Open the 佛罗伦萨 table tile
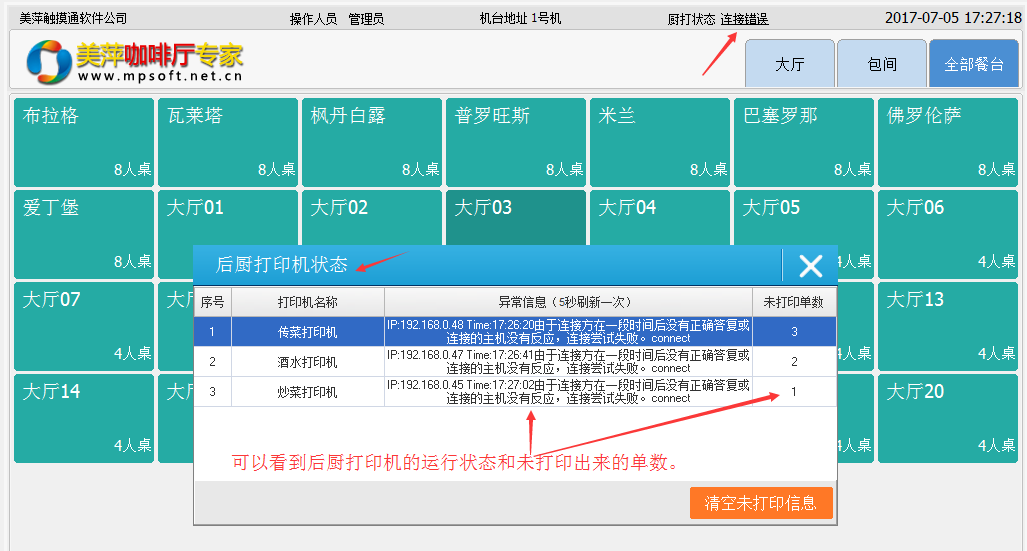 click(948, 141)
